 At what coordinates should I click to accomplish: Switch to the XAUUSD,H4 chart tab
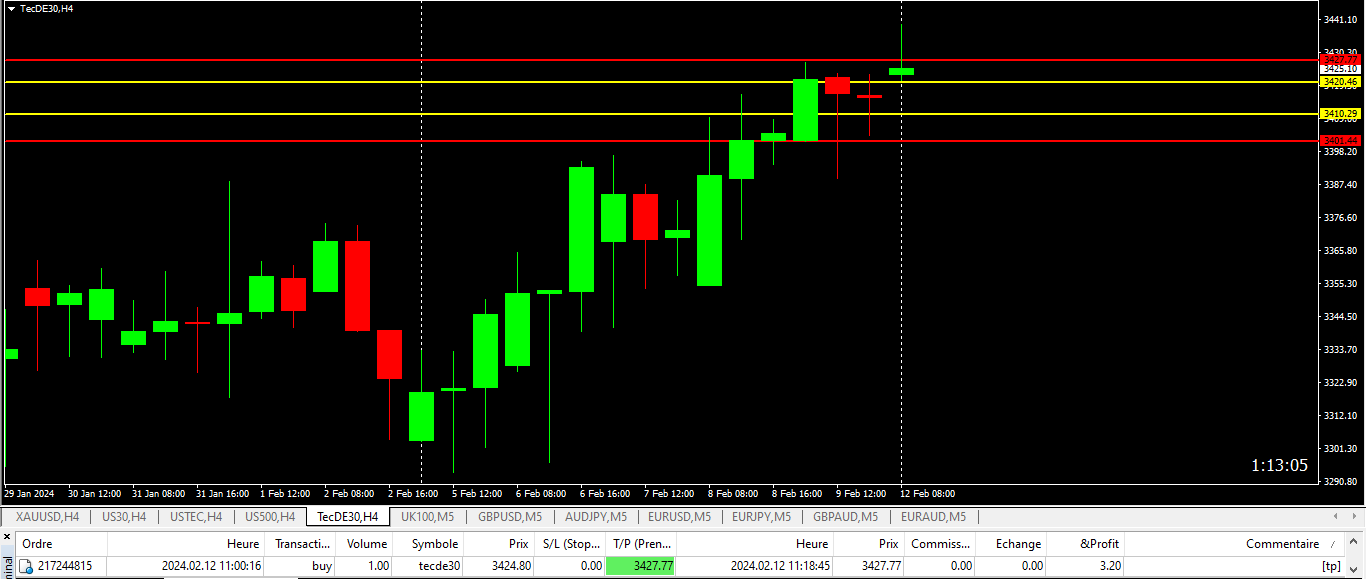[47, 517]
